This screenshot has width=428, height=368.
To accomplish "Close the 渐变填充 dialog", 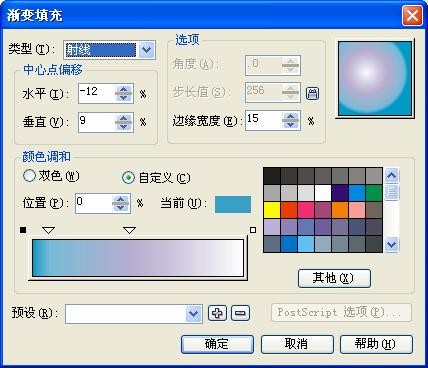I will 412,16.
